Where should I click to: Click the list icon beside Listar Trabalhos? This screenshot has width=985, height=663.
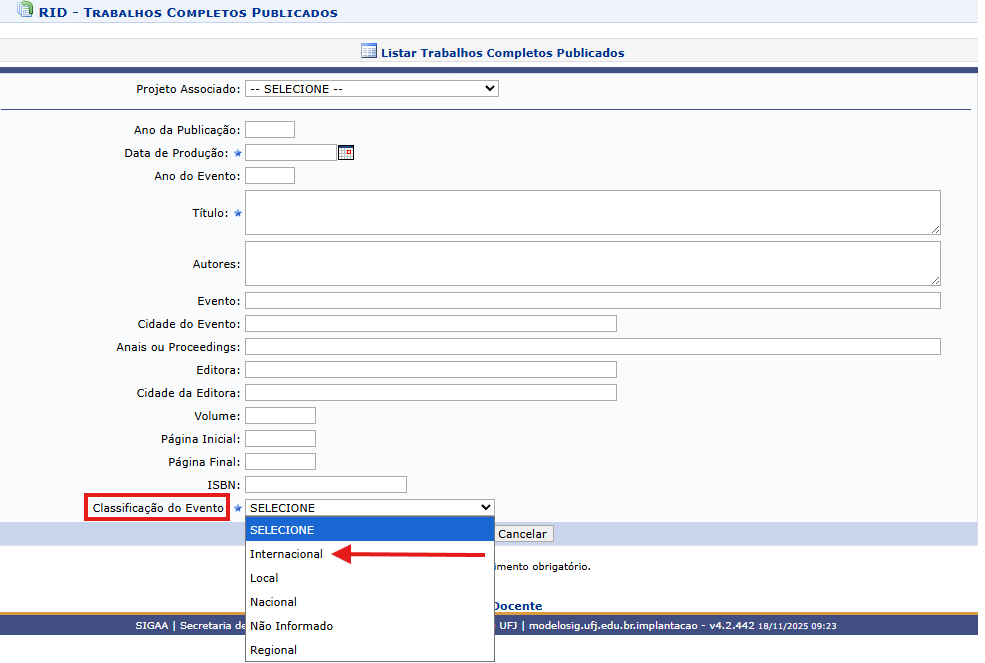pyautogui.click(x=369, y=52)
